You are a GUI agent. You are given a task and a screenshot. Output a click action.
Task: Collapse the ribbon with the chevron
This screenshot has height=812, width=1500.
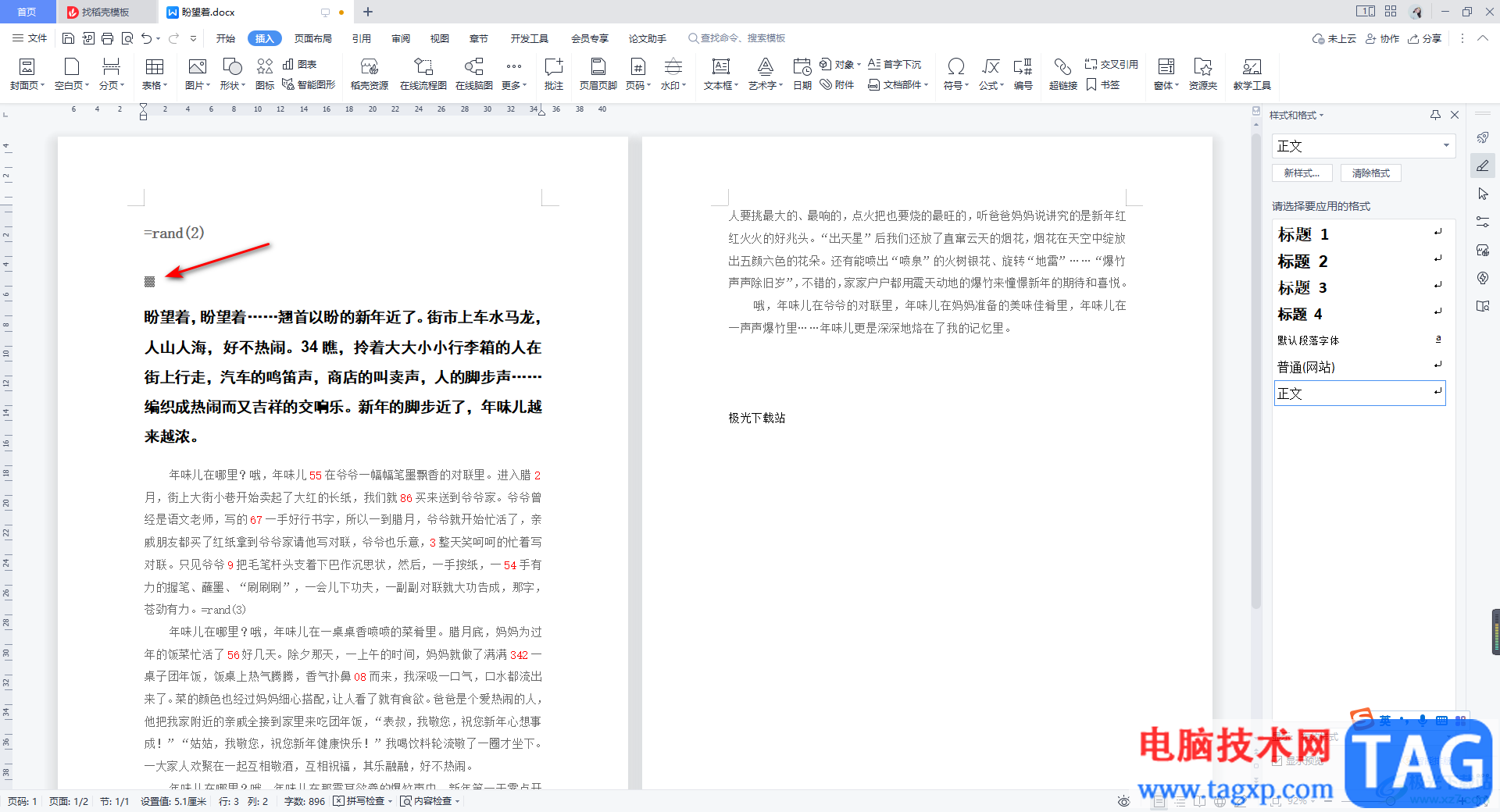(x=1482, y=38)
